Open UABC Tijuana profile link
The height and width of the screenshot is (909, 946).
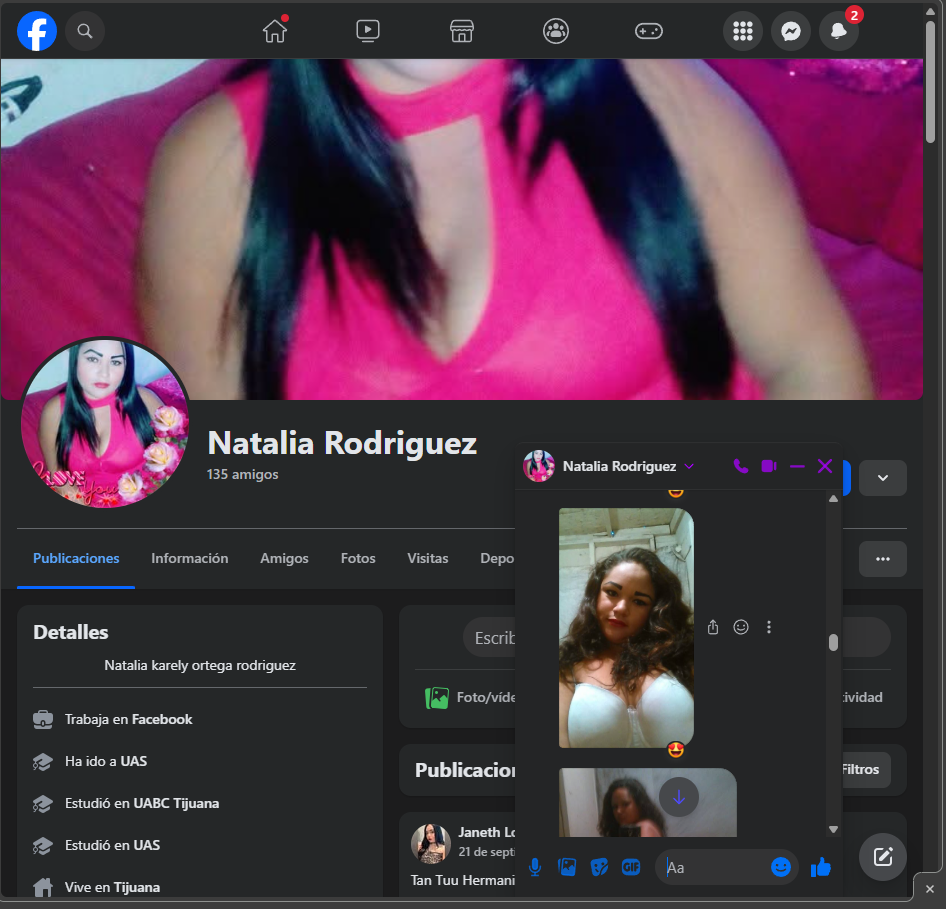pyautogui.click(x=176, y=803)
